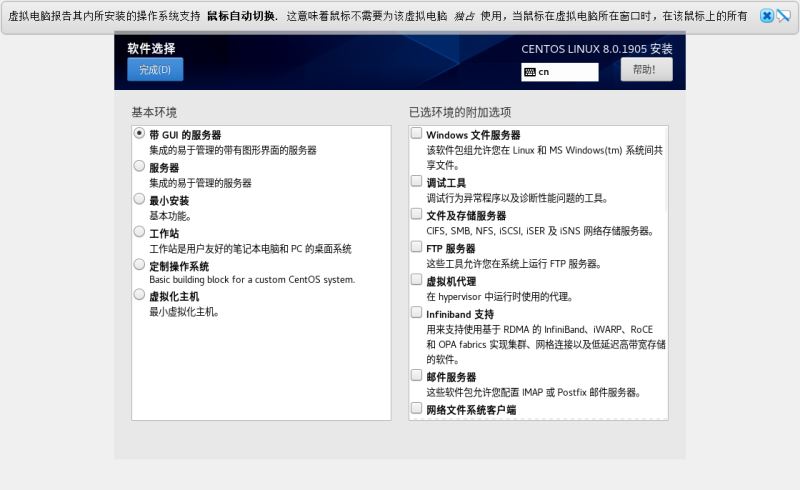Toggle the Infiniband 支持 checkbox
800x490 pixels.
pos(416,313)
